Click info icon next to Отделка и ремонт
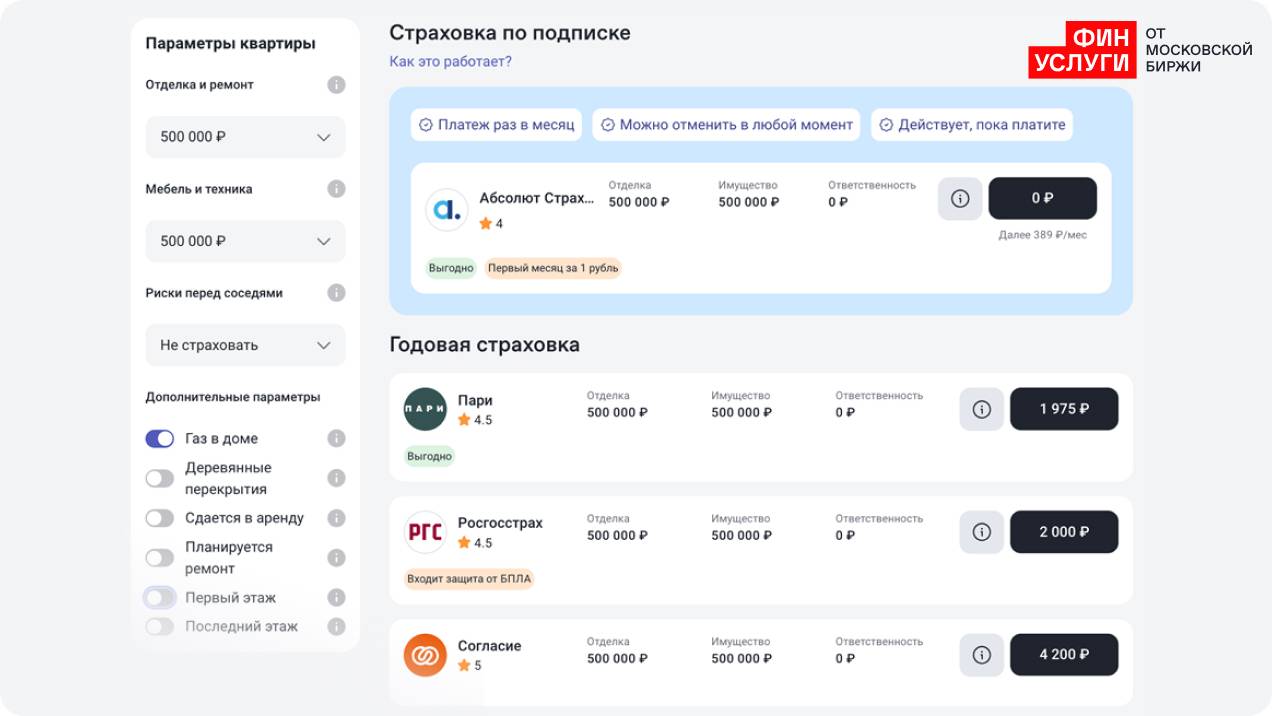 tap(336, 85)
